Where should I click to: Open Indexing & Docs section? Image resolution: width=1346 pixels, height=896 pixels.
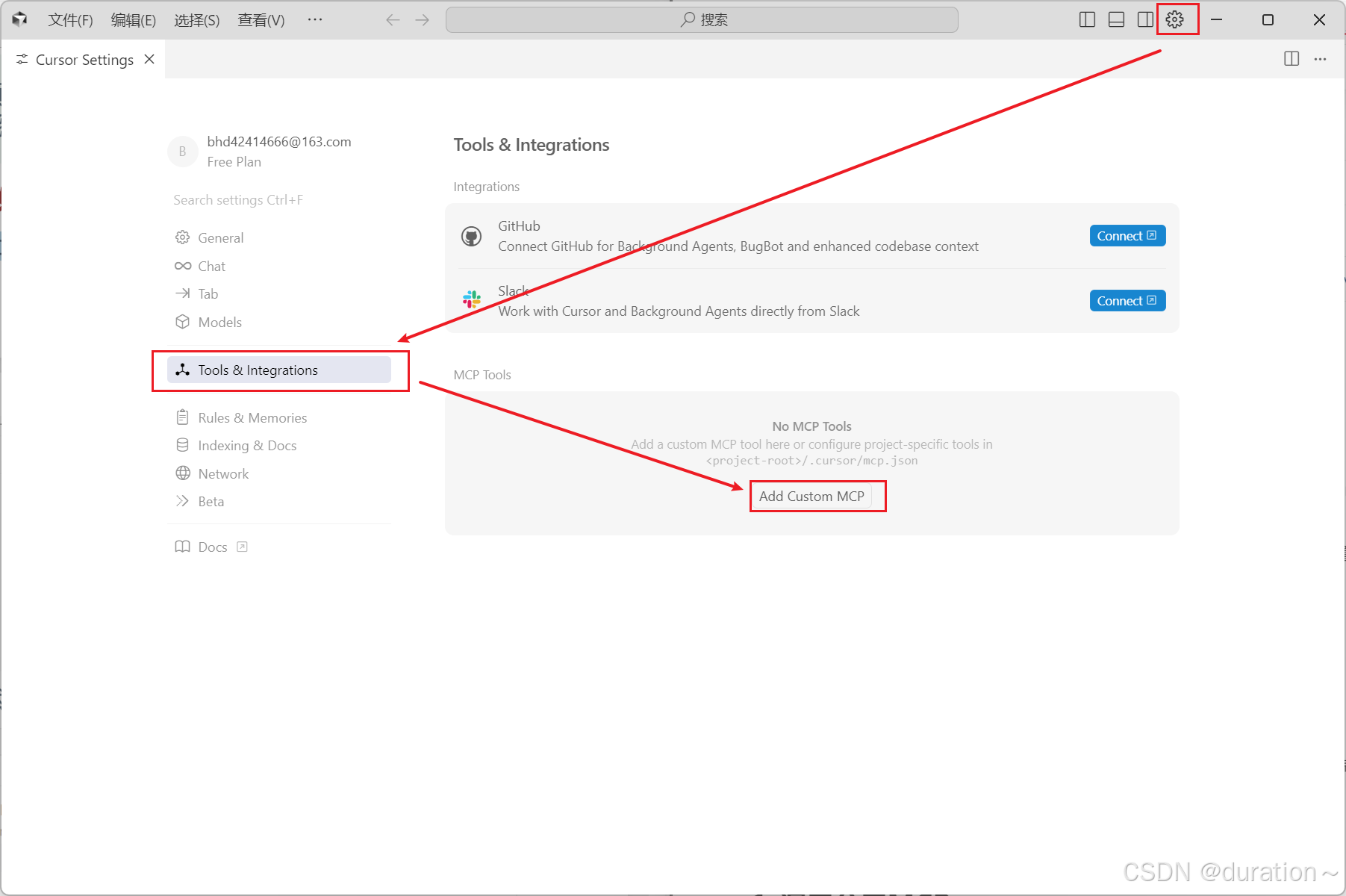coord(279,445)
